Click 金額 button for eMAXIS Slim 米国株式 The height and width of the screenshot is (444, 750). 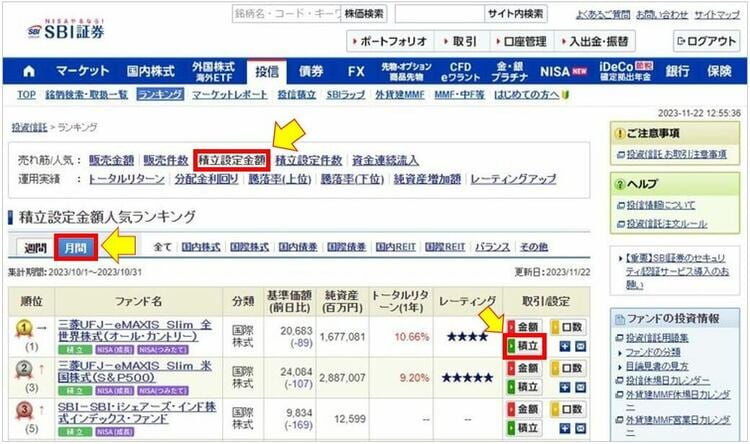coord(524,368)
